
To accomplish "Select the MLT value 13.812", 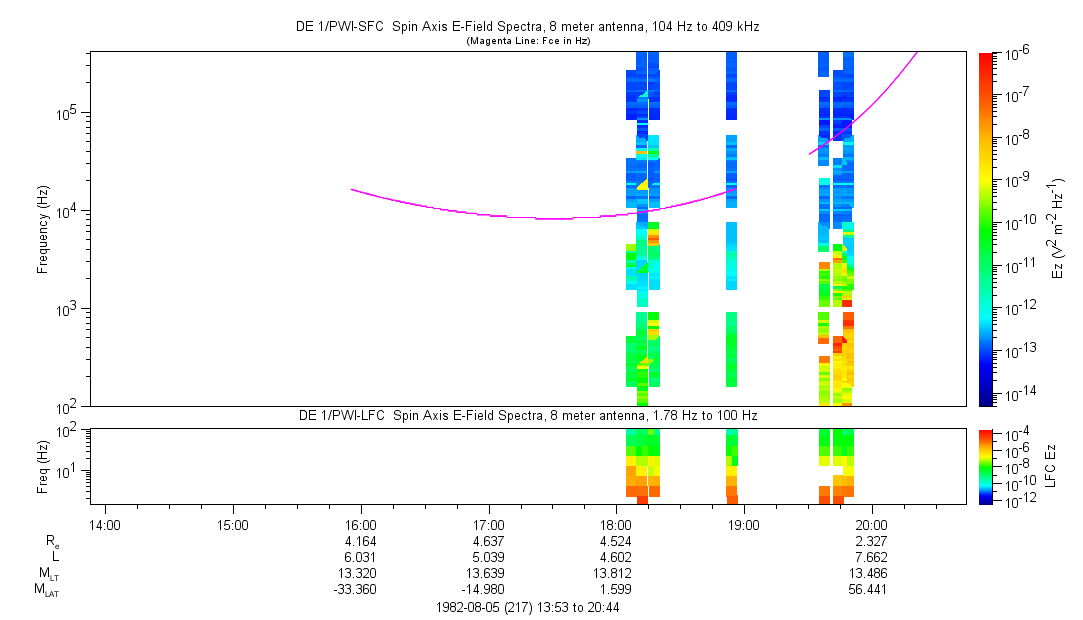I will (x=616, y=573).
